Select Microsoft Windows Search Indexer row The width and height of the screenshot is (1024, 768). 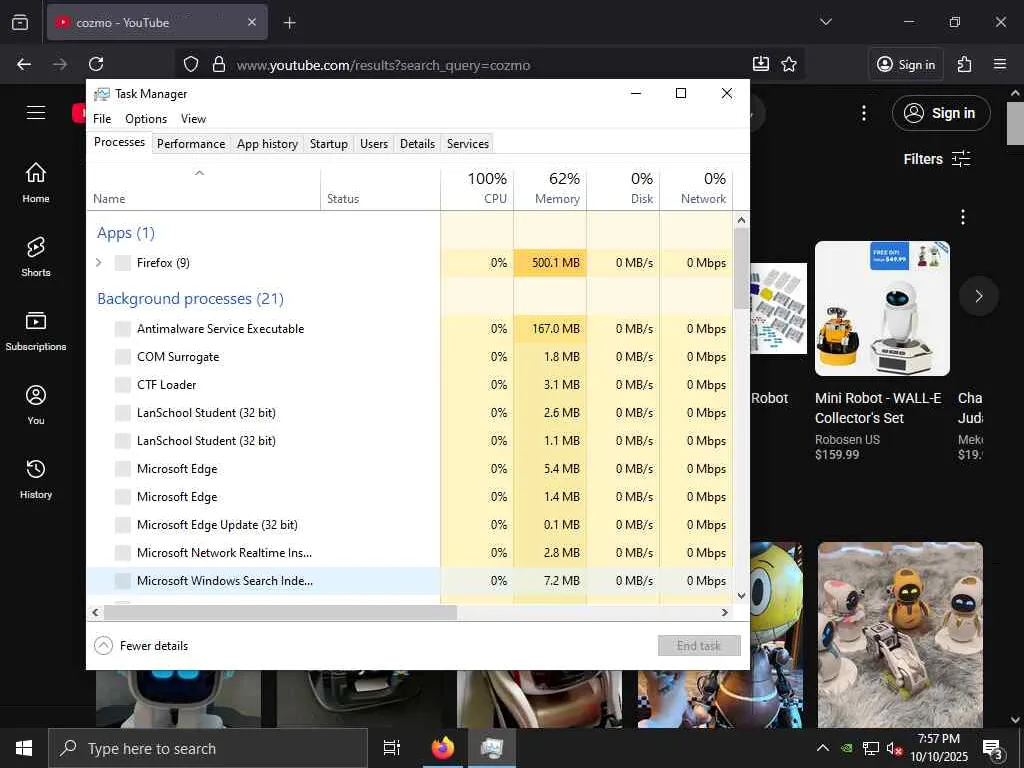click(409, 581)
